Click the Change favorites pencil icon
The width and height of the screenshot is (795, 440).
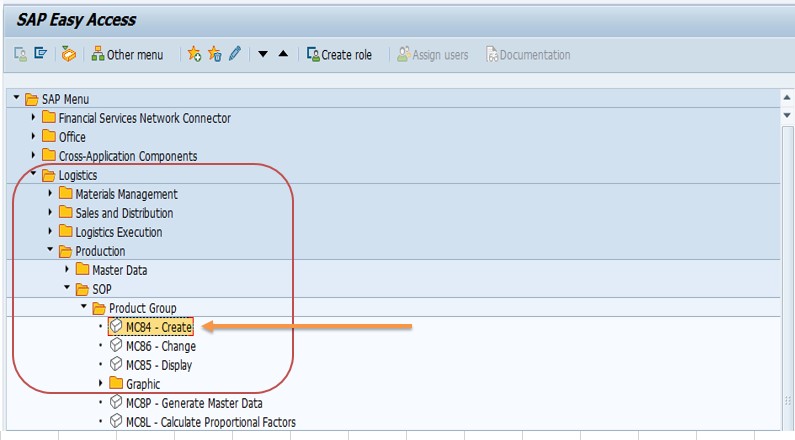235,53
